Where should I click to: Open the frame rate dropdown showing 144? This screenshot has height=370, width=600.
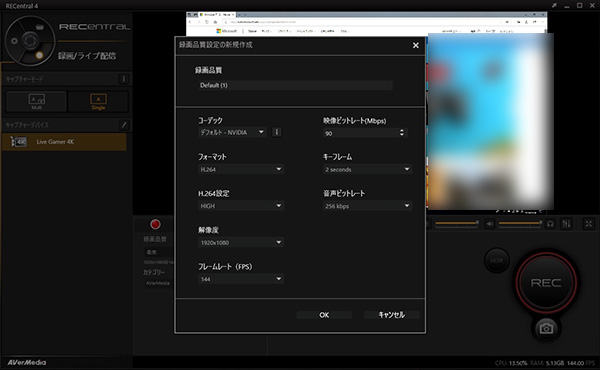[241, 279]
